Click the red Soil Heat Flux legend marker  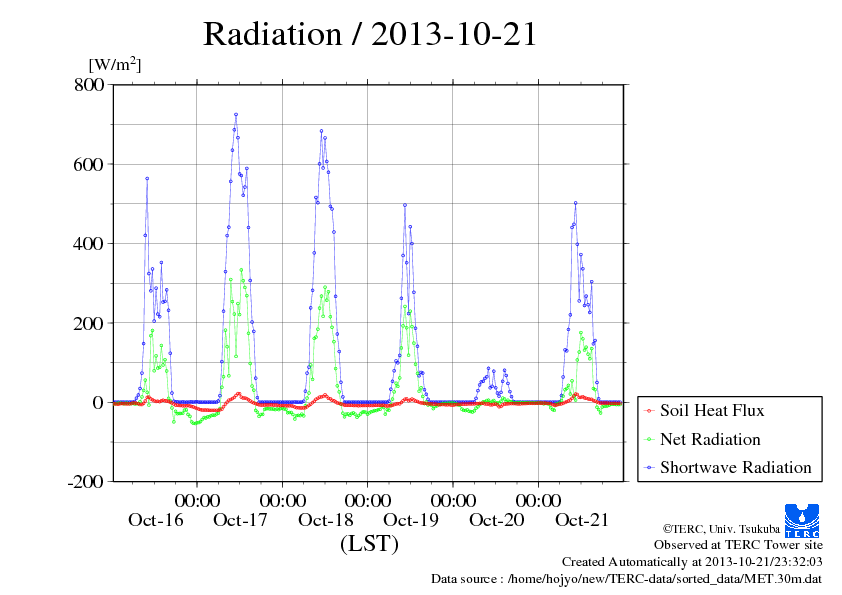(x=649, y=411)
